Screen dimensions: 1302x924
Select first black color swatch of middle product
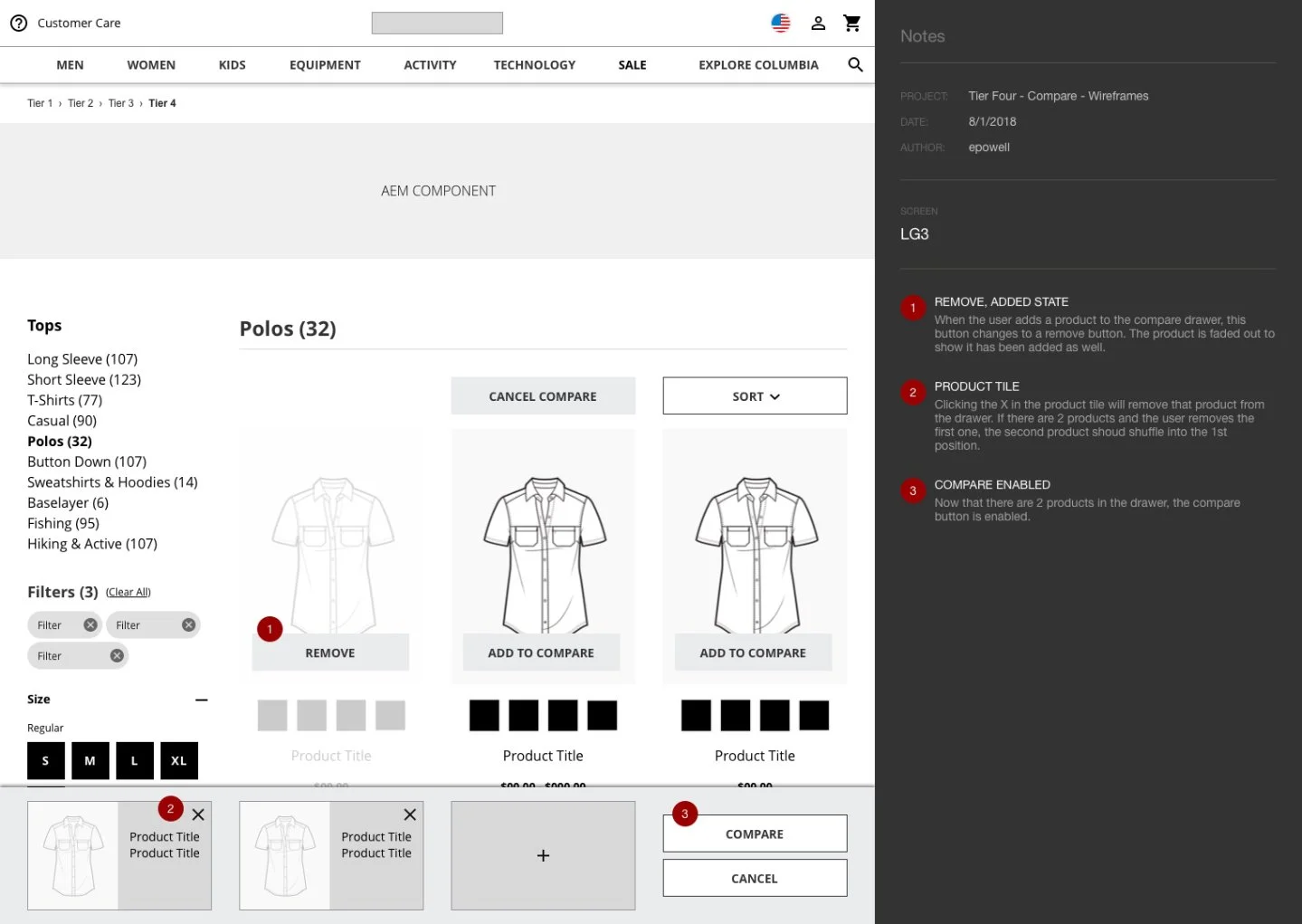click(x=484, y=716)
